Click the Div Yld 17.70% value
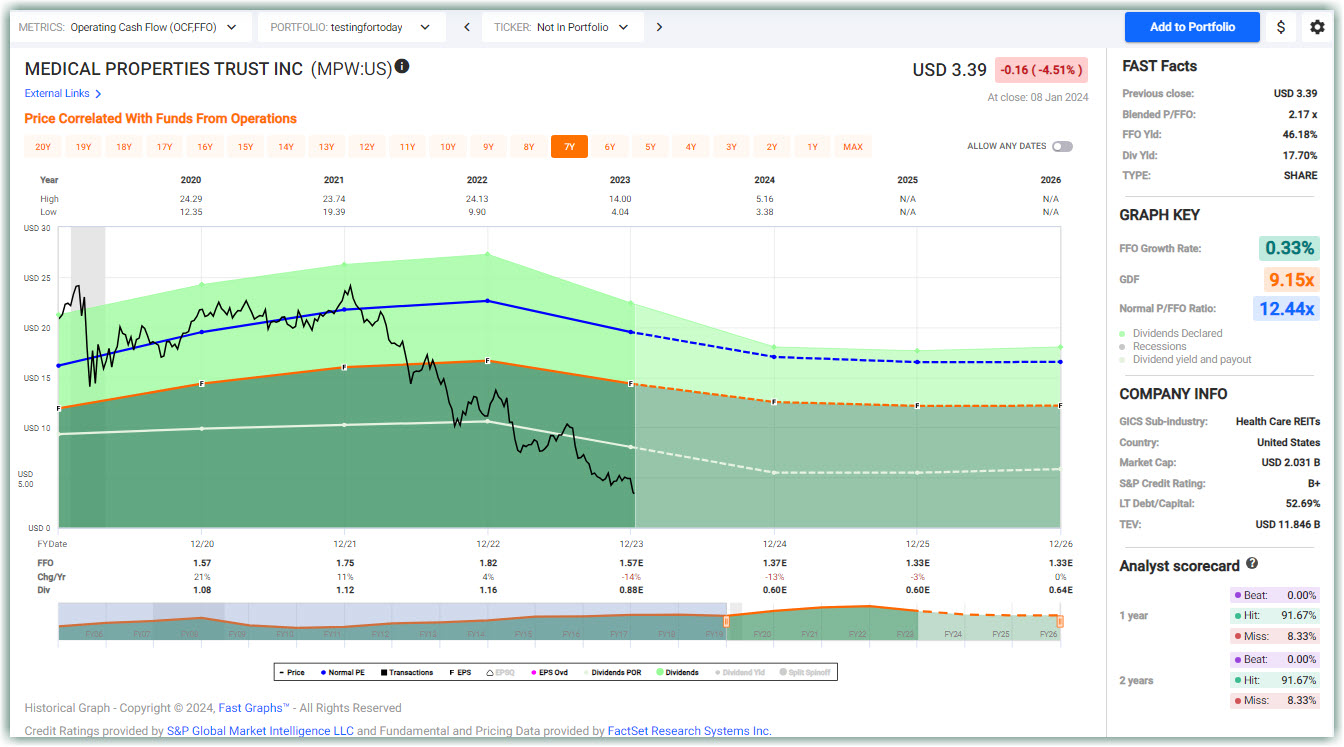The image size is (1344, 747). [x=1301, y=155]
